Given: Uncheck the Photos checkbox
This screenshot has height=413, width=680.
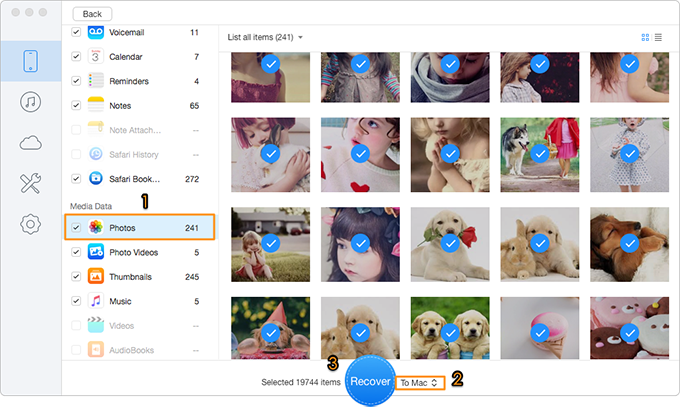Looking at the screenshot, I should pos(76,227).
